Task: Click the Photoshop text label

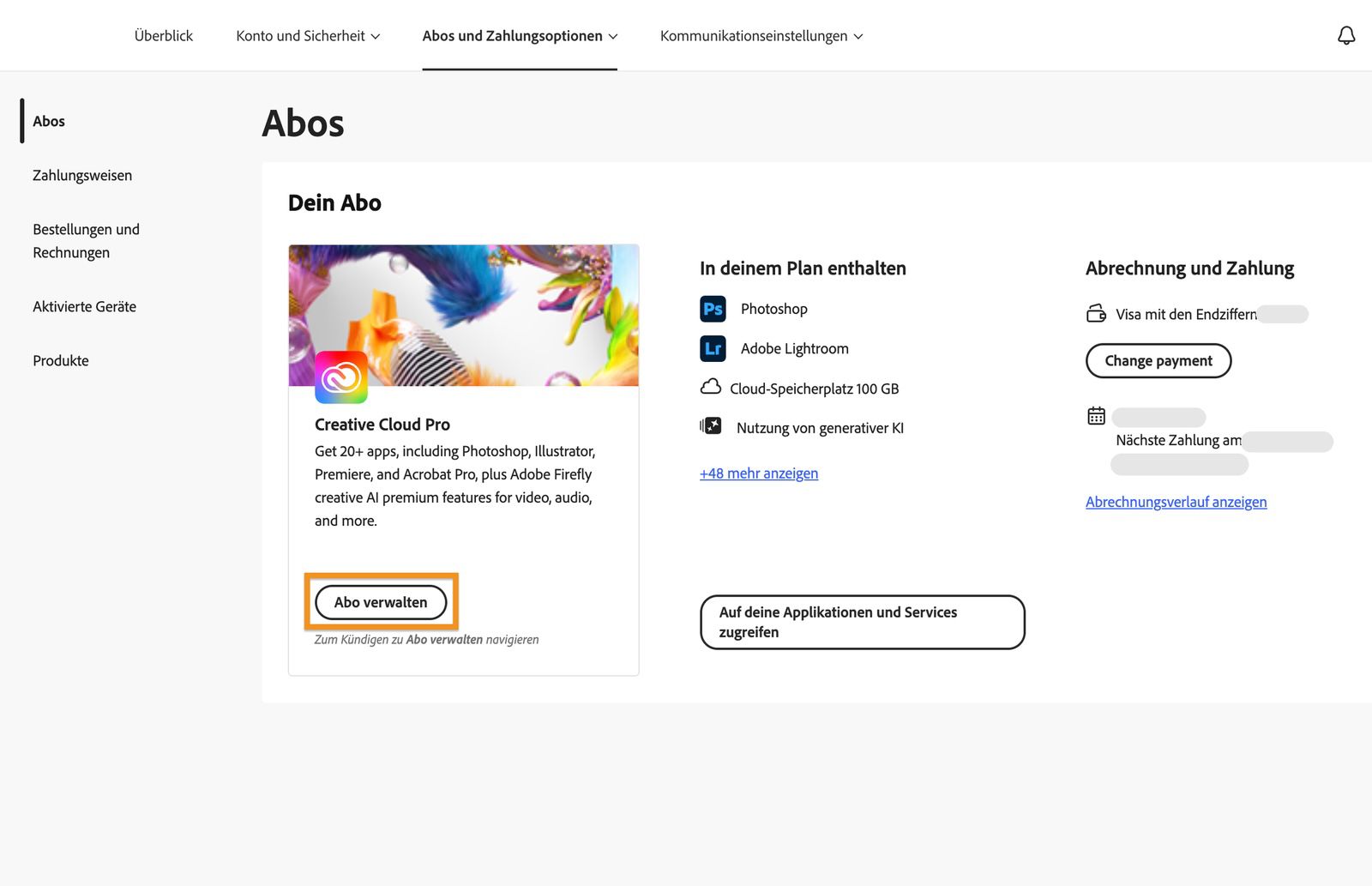Action: pyautogui.click(x=774, y=309)
